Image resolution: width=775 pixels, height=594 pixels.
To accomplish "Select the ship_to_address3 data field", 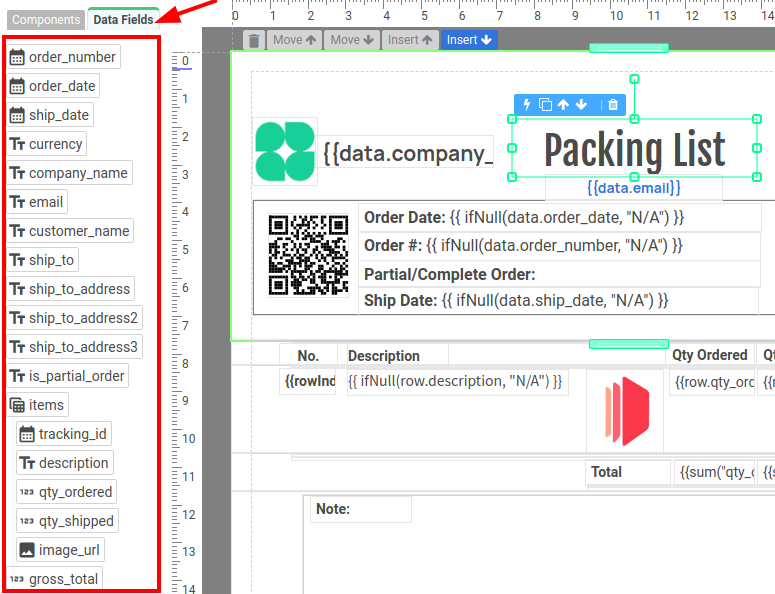I will click(74, 347).
